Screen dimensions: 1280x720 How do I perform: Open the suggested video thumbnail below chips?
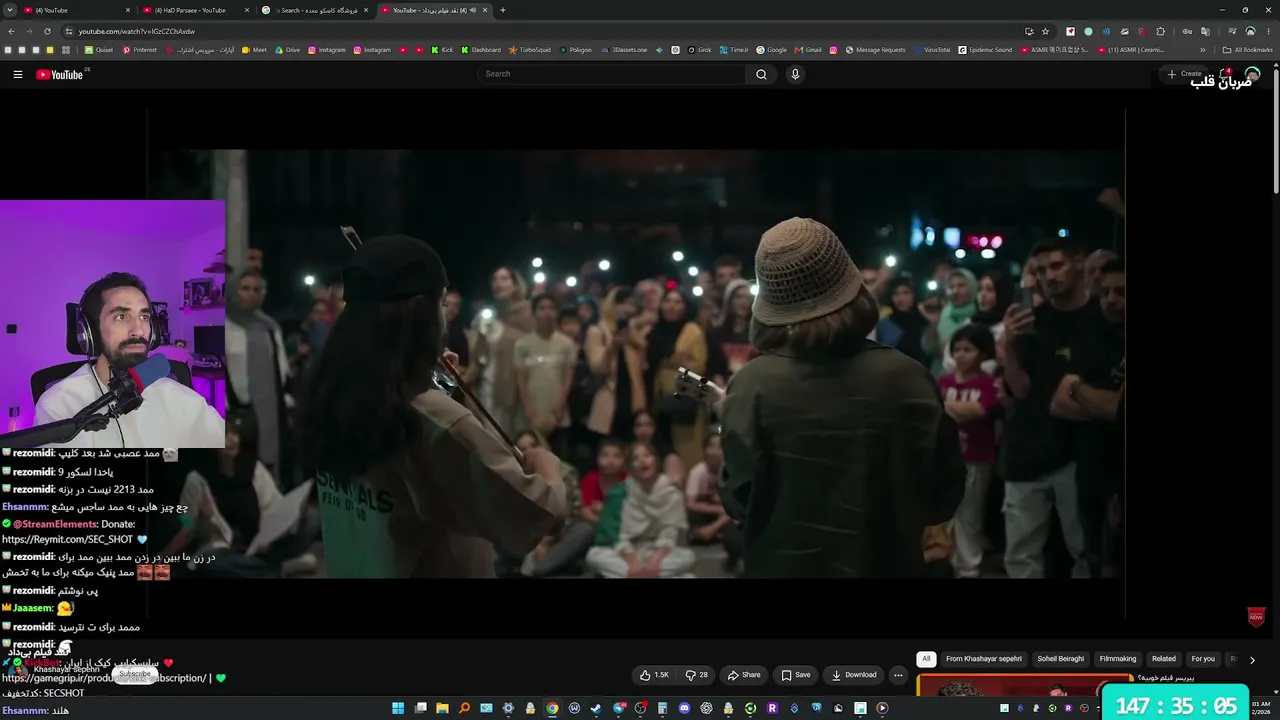coord(1025,688)
